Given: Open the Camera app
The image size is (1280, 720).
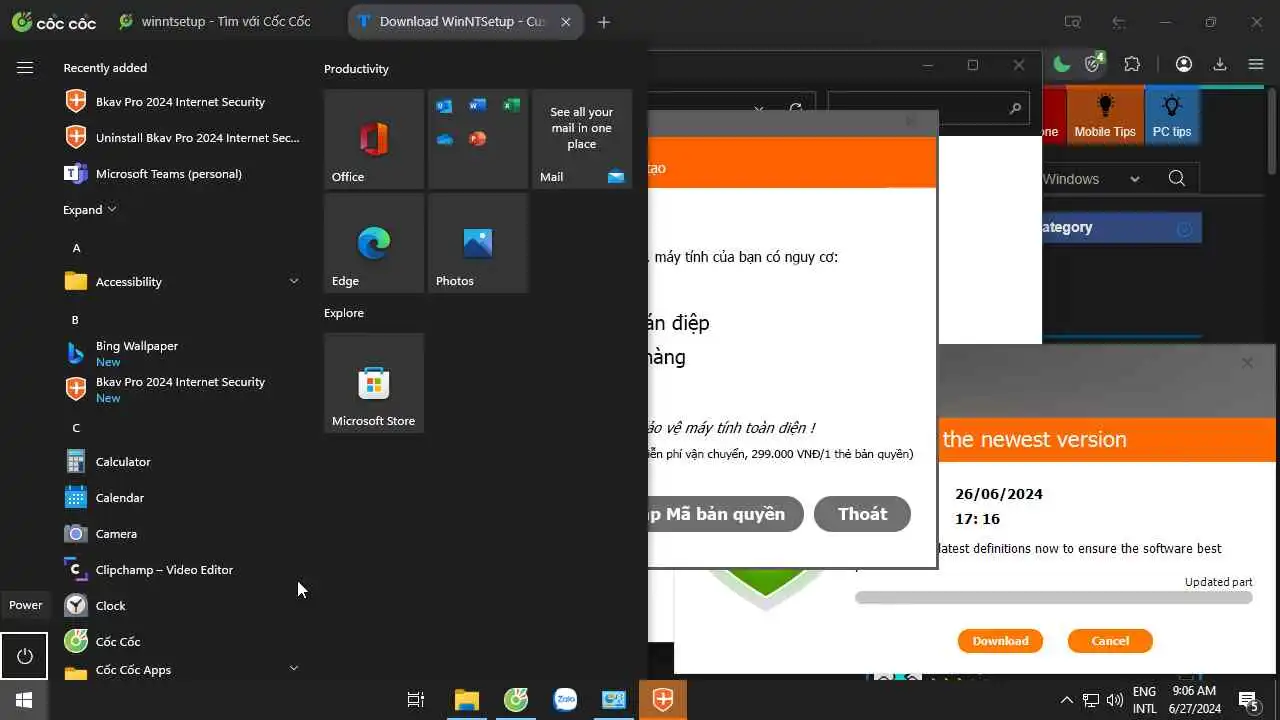Looking at the screenshot, I should pos(180,534).
